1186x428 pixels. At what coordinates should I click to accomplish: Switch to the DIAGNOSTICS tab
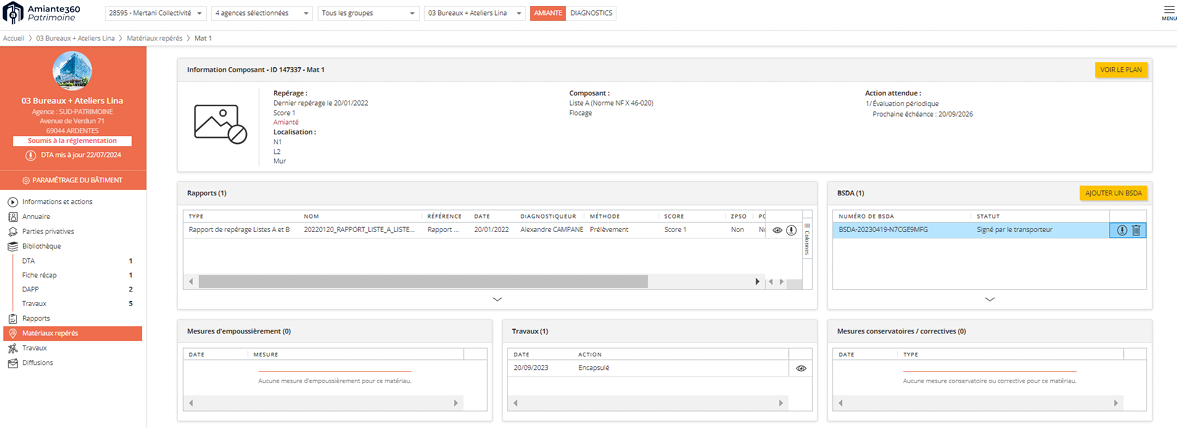[x=591, y=14]
